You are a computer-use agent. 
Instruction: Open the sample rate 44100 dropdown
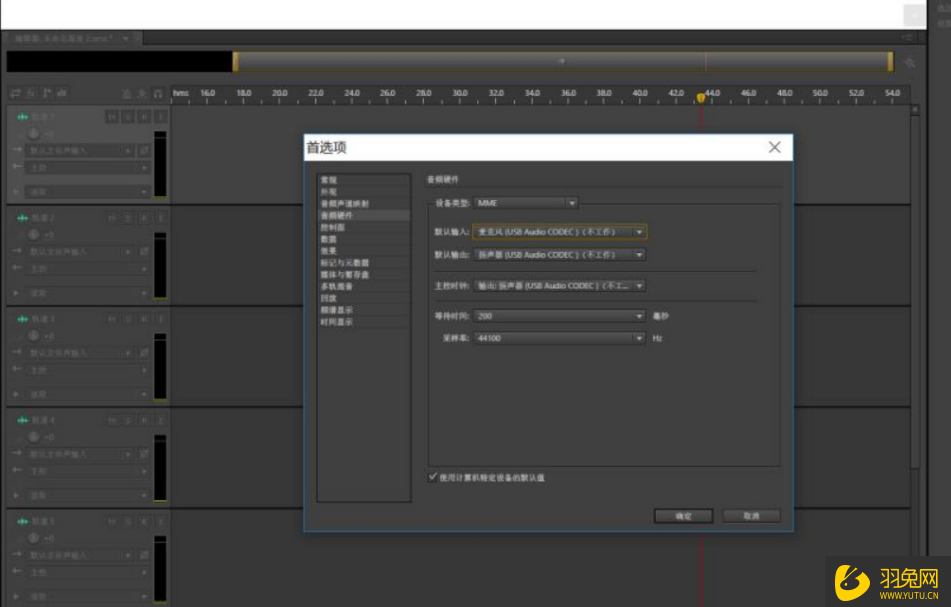coord(559,338)
